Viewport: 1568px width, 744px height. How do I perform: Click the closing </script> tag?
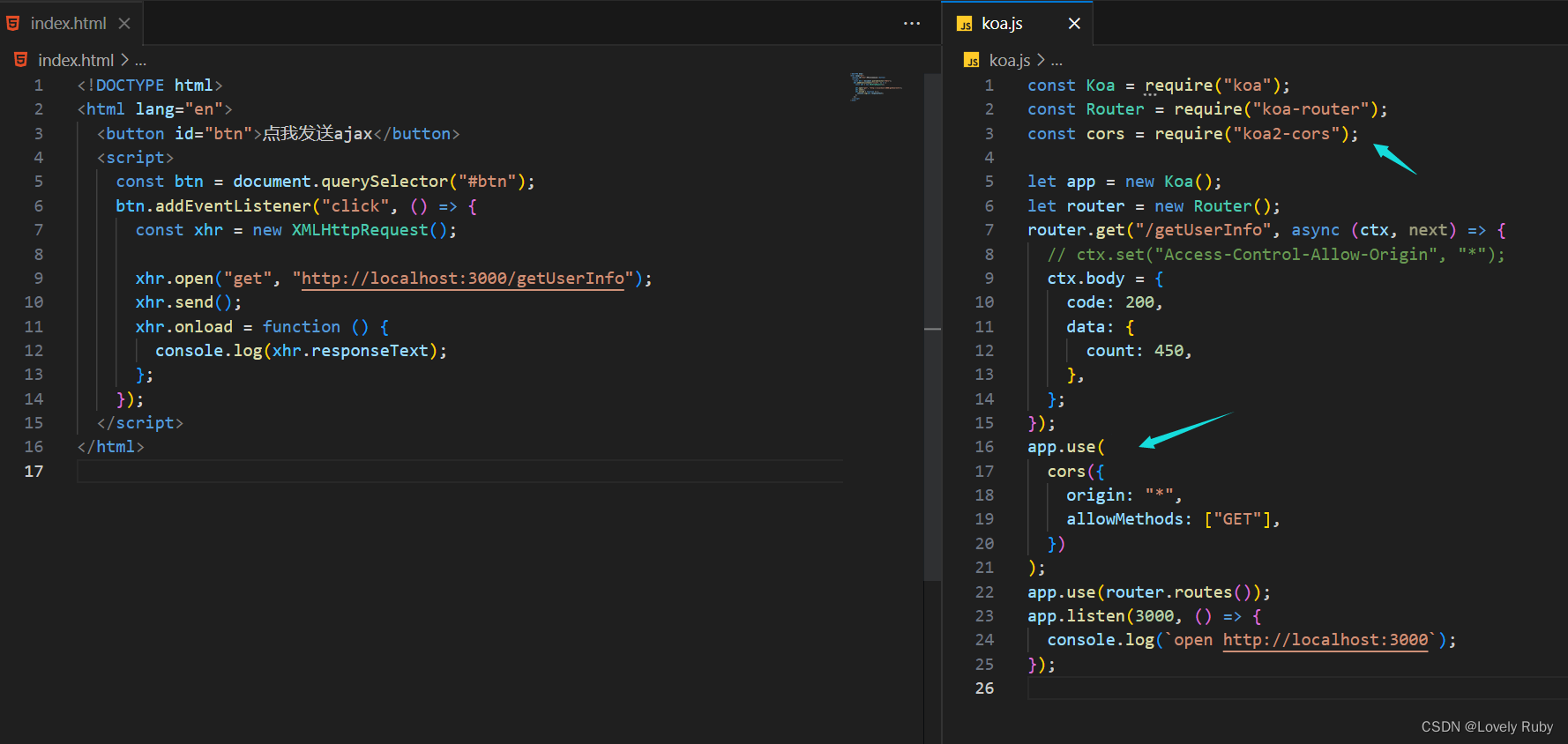tap(140, 423)
